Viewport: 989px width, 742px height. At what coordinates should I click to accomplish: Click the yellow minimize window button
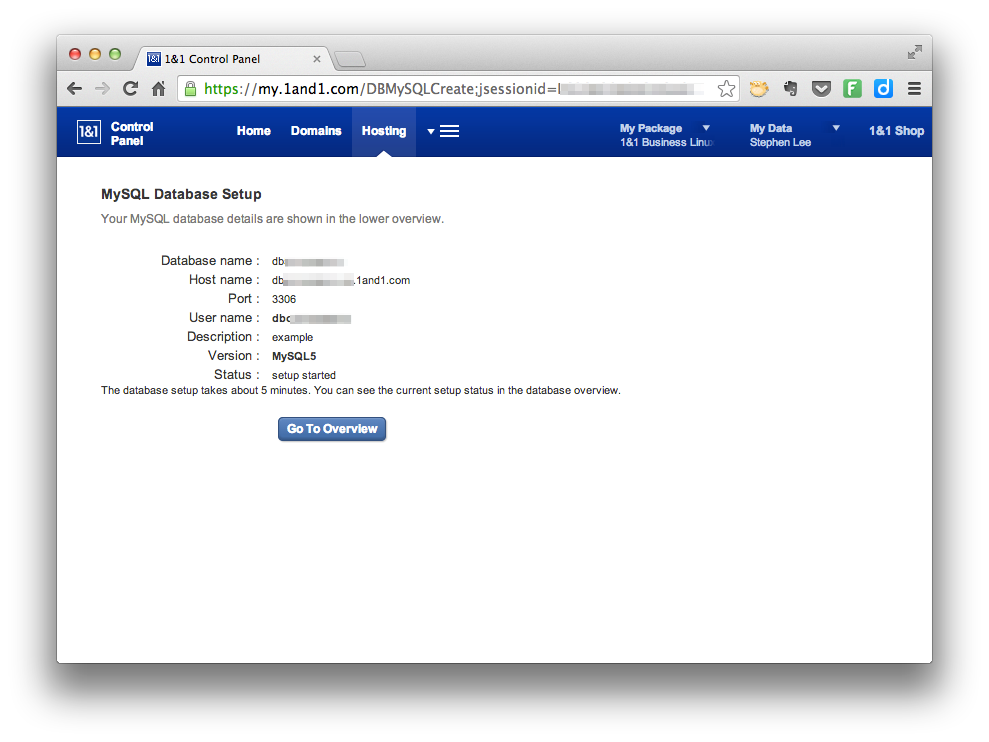(95, 54)
